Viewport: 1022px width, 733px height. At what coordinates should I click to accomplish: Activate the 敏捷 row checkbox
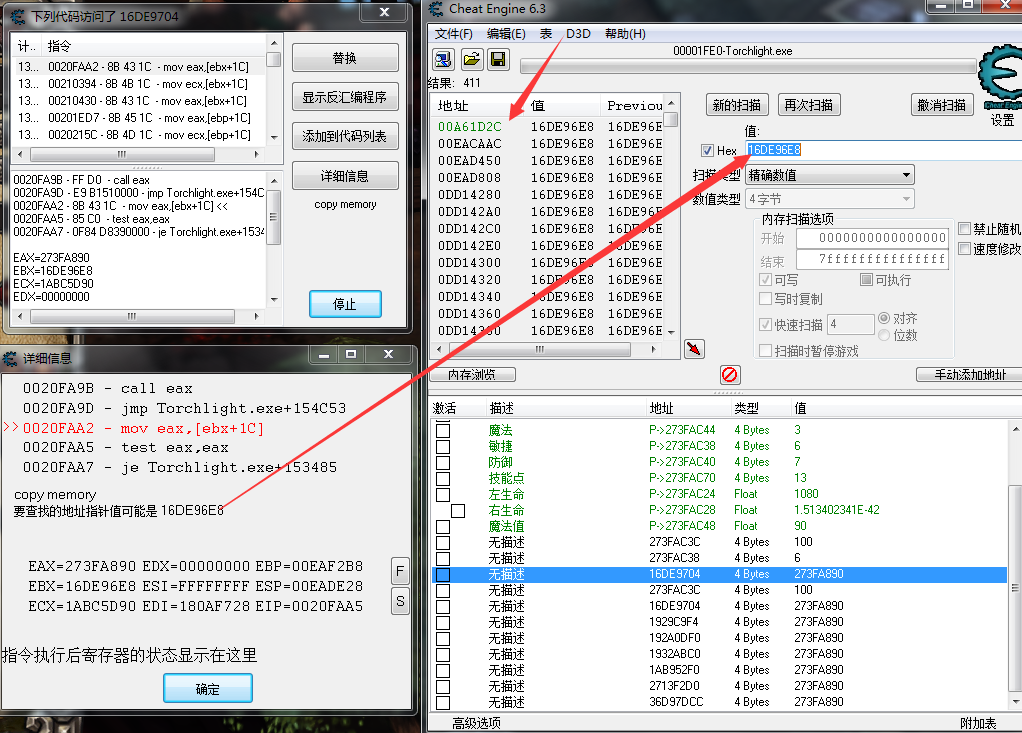443,446
